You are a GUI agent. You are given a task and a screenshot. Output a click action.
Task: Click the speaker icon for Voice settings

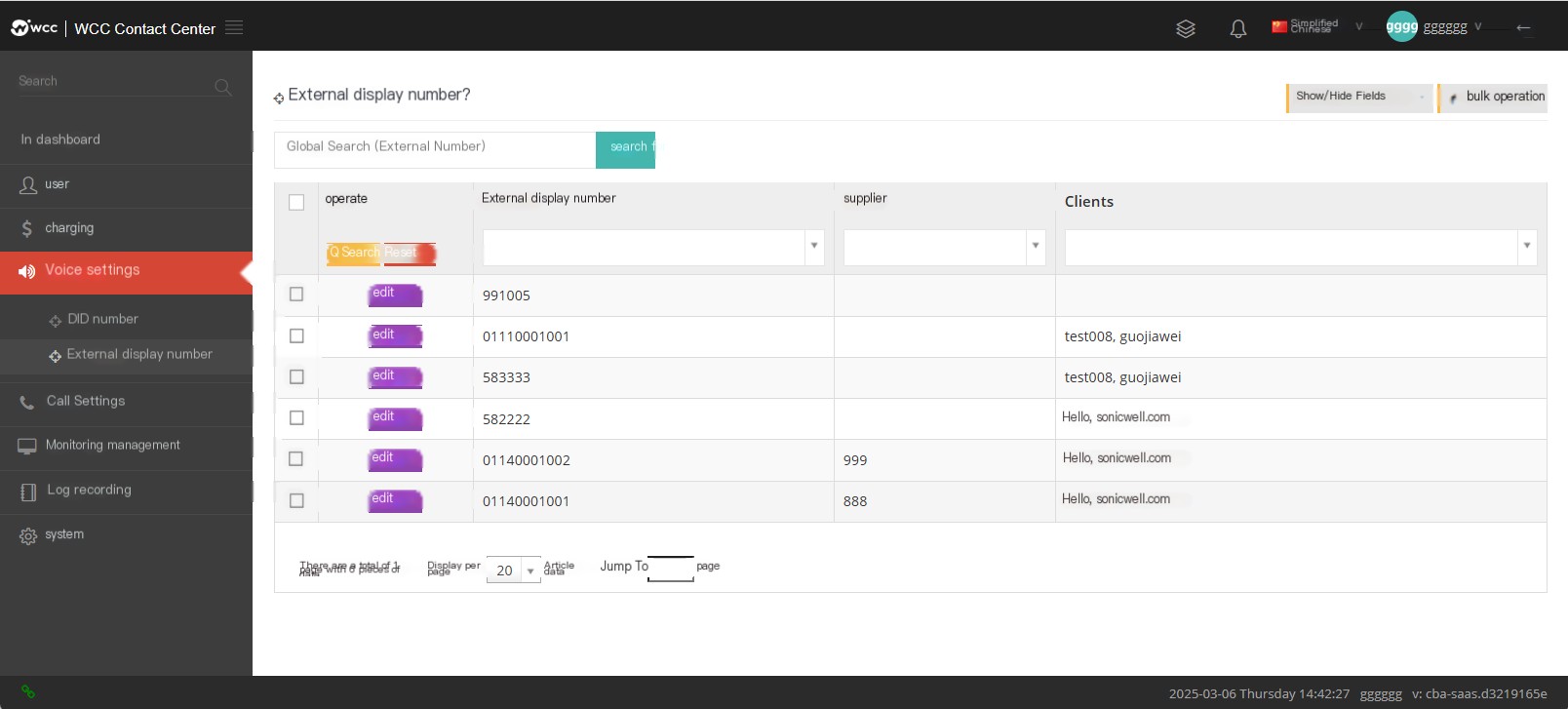point(26,271)
